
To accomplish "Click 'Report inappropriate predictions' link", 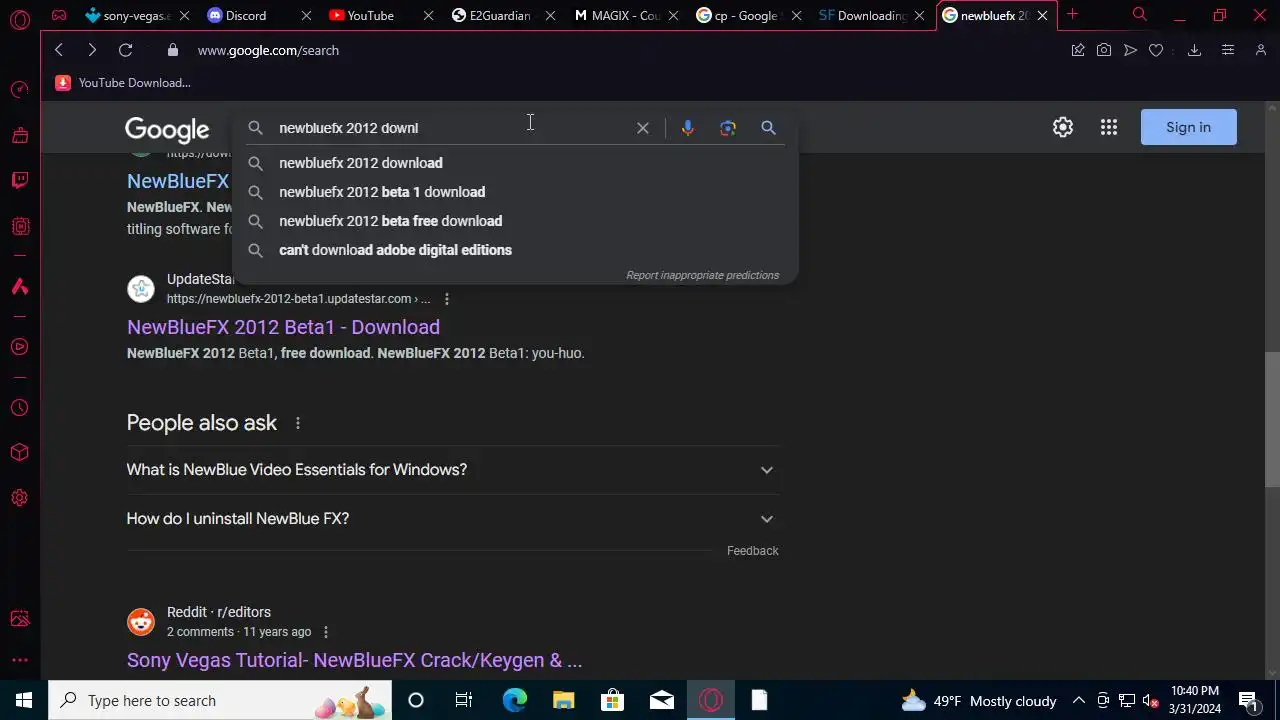I will pyautogui.click(x=702, y=275).
